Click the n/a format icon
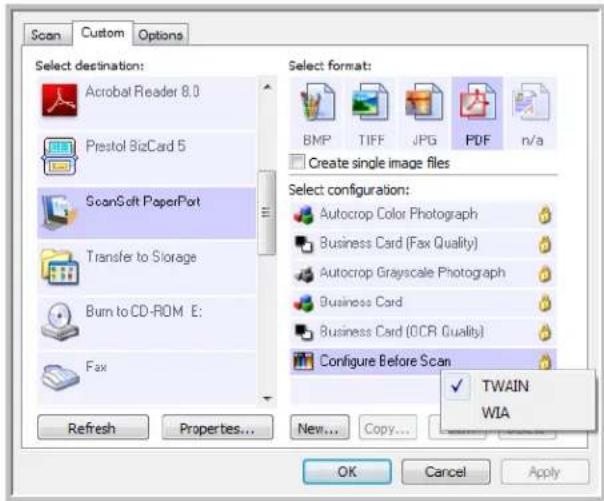This screenshot has height=501, width=604. coord(531,102)
